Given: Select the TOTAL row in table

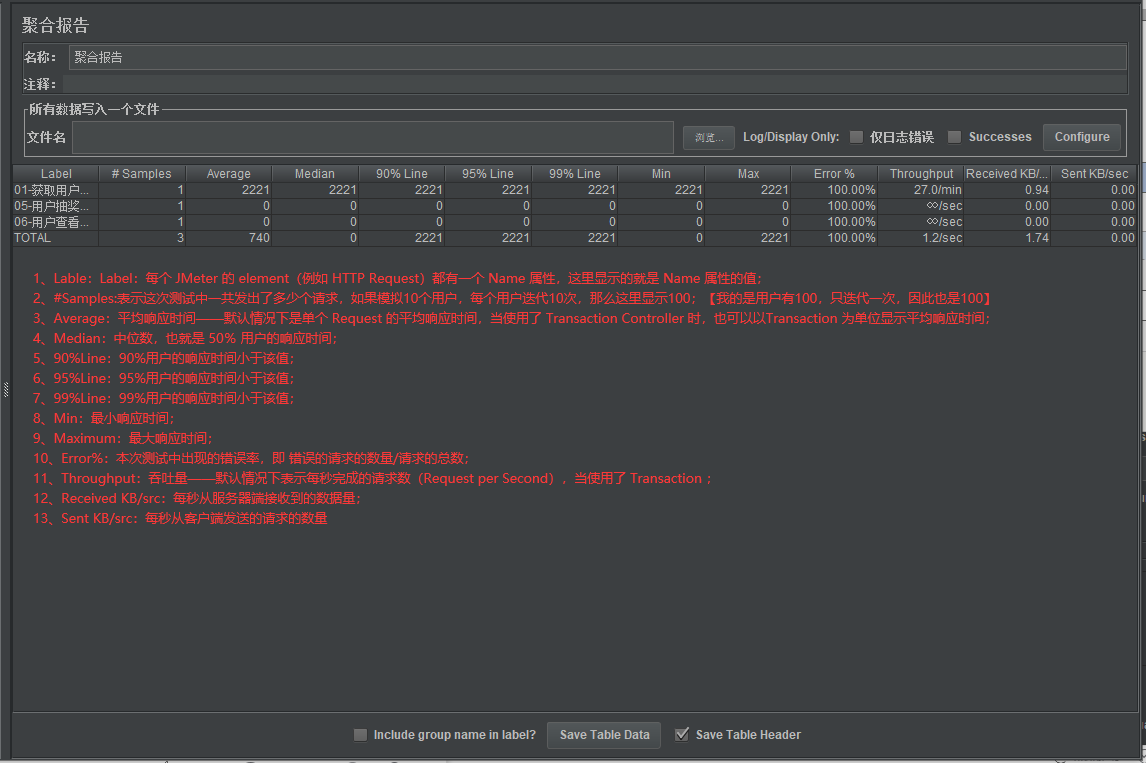Looking at the screenshot, I should [x=574, y=238].
